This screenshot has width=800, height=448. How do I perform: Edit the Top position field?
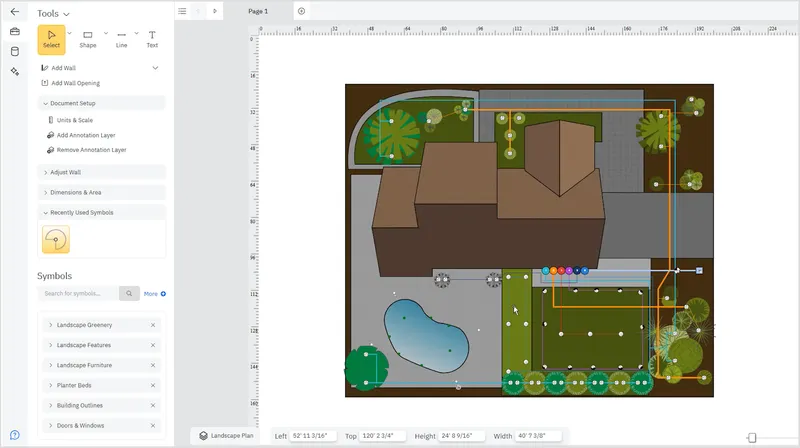(x=382, y=436)
